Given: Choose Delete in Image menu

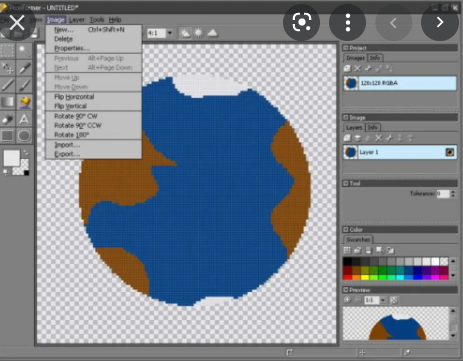Looking at the screenshot, I should [93, 39].
